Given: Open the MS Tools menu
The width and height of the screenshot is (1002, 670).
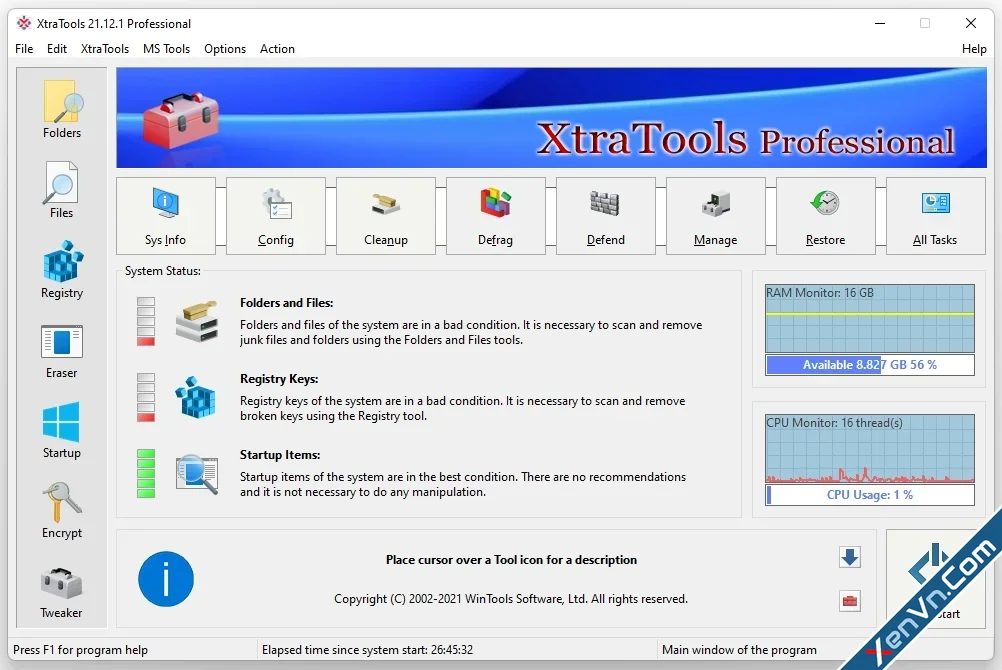Looking at the screenshot, I should 166,49.
